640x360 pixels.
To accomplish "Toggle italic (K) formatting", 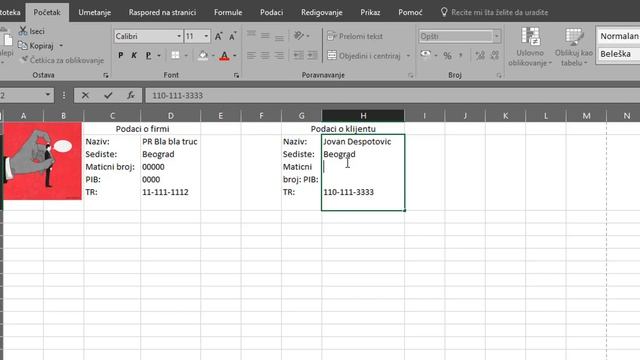I will click(134, 55).
